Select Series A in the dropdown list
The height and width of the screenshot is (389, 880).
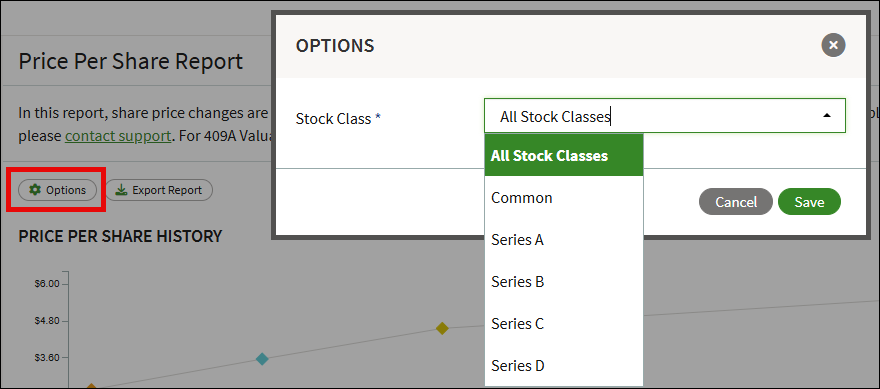[563, 240]
